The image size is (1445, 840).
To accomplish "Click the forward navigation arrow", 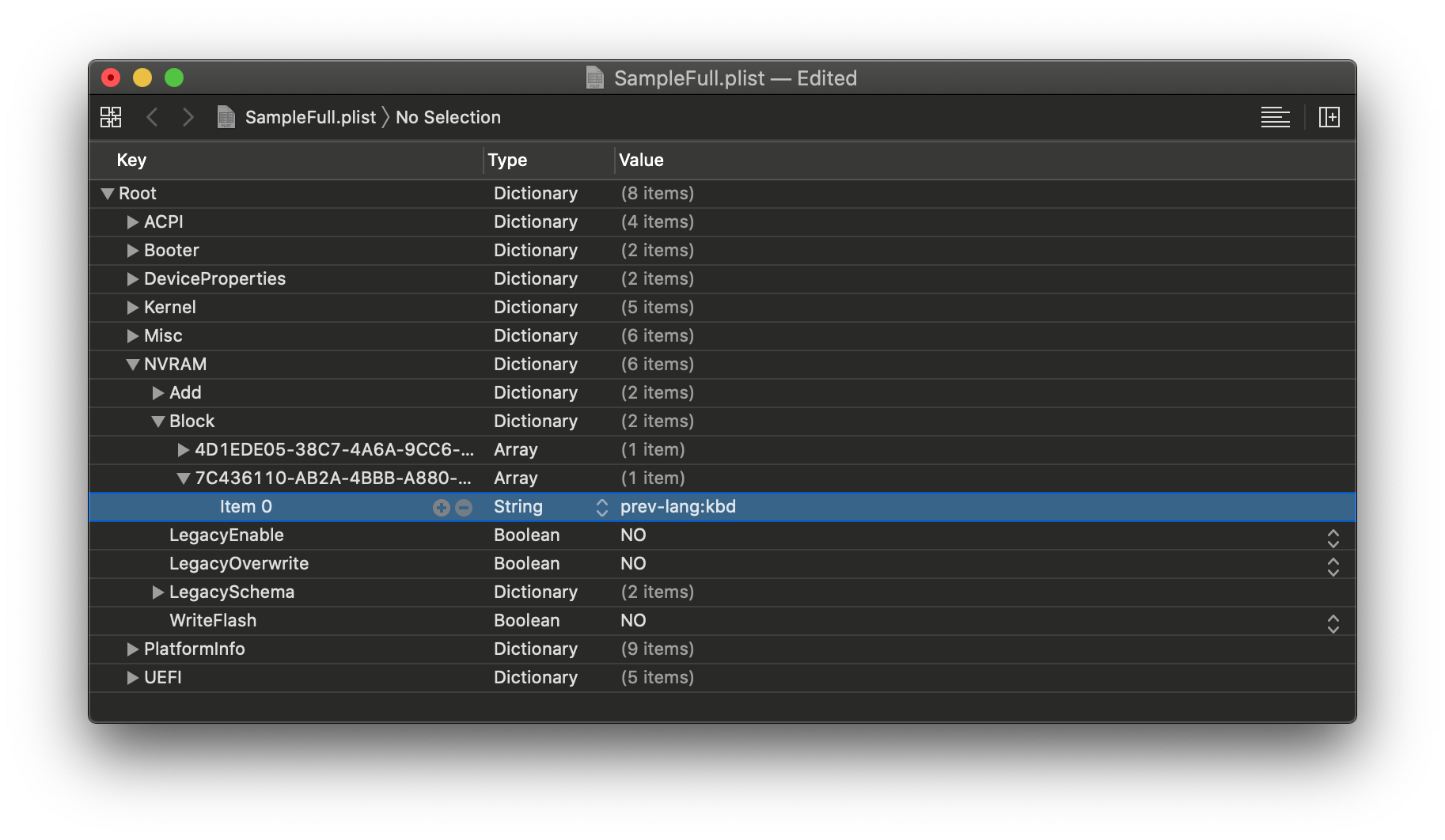I will click(188, 117).
